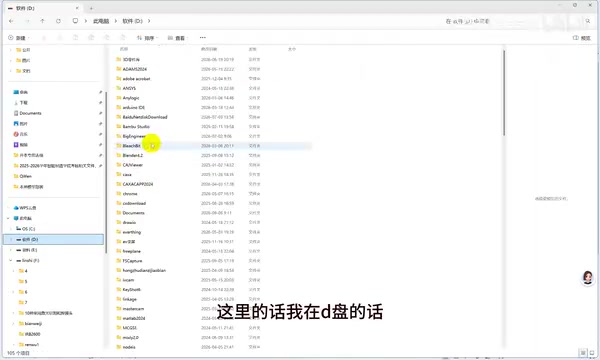Select the matlab2024 folder icon
The height and width of the screenshot is (360, 600).
[119, 318]
